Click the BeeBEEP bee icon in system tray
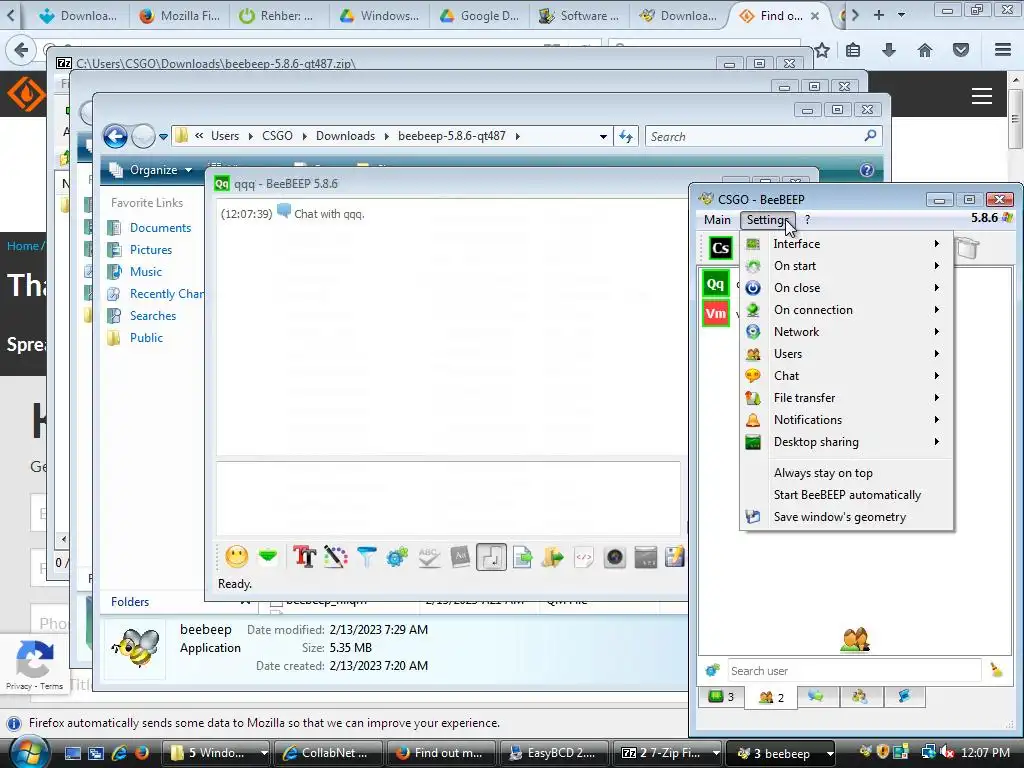The width and height of the screenshot is (1024, 768). [865, 752]
